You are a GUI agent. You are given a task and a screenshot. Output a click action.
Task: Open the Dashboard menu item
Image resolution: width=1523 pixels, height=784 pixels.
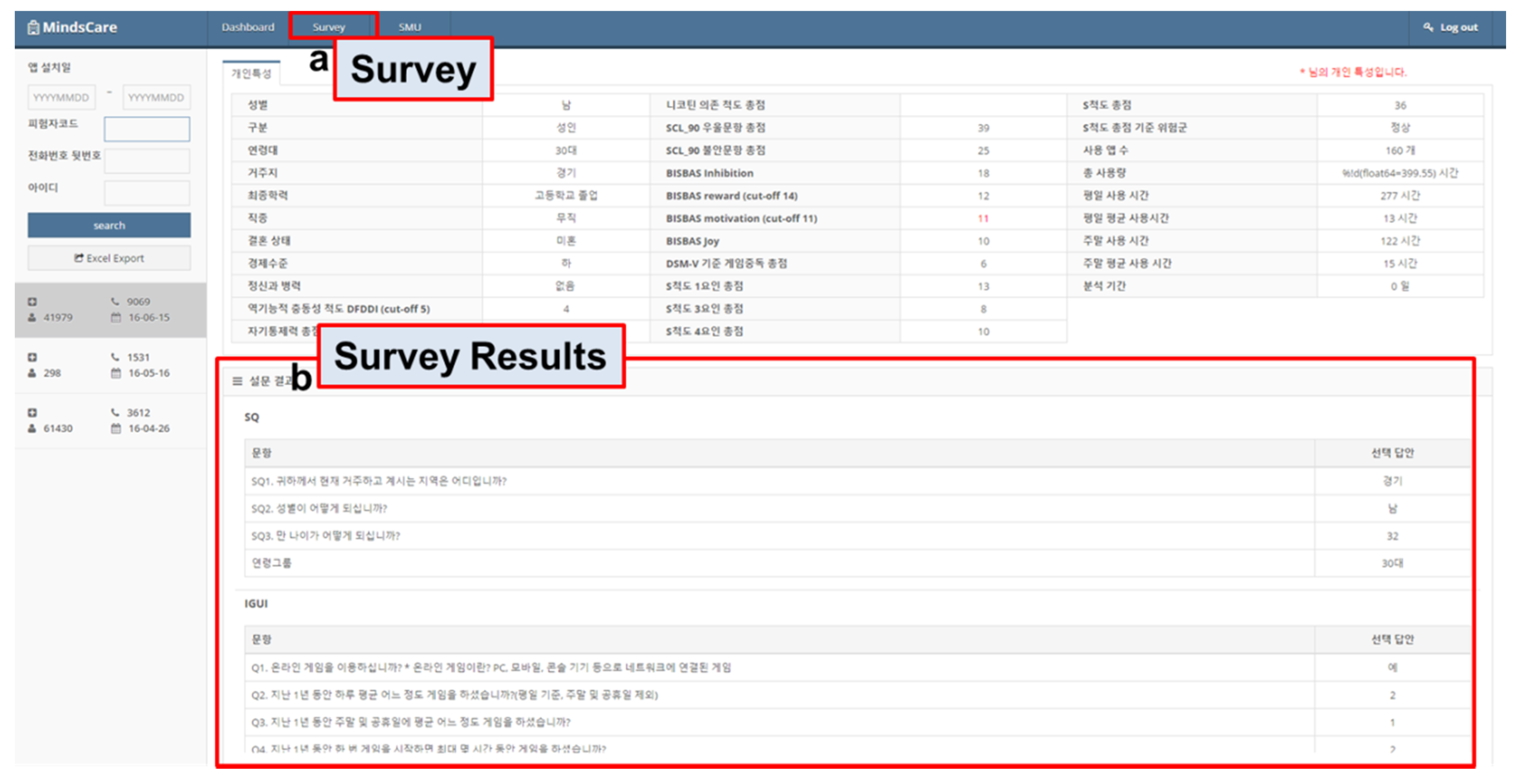(x=248, y=27)
